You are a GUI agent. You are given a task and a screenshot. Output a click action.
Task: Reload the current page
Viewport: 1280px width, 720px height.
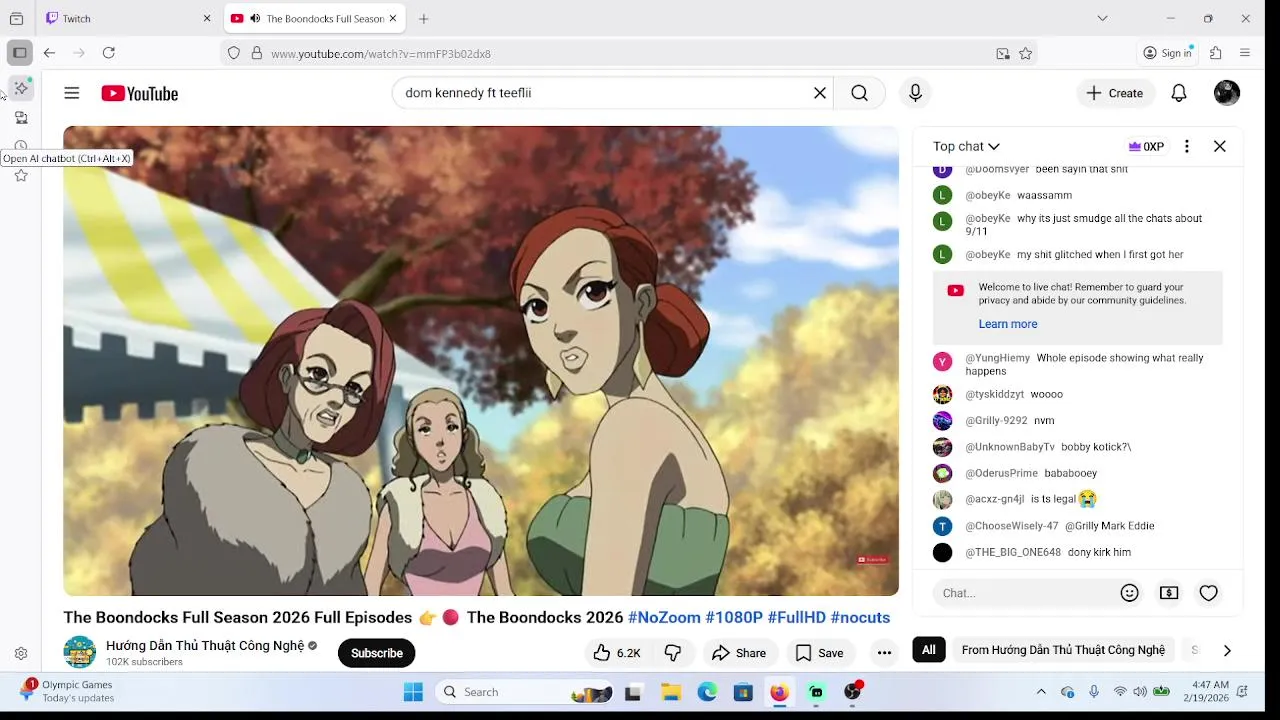[109, 53]
